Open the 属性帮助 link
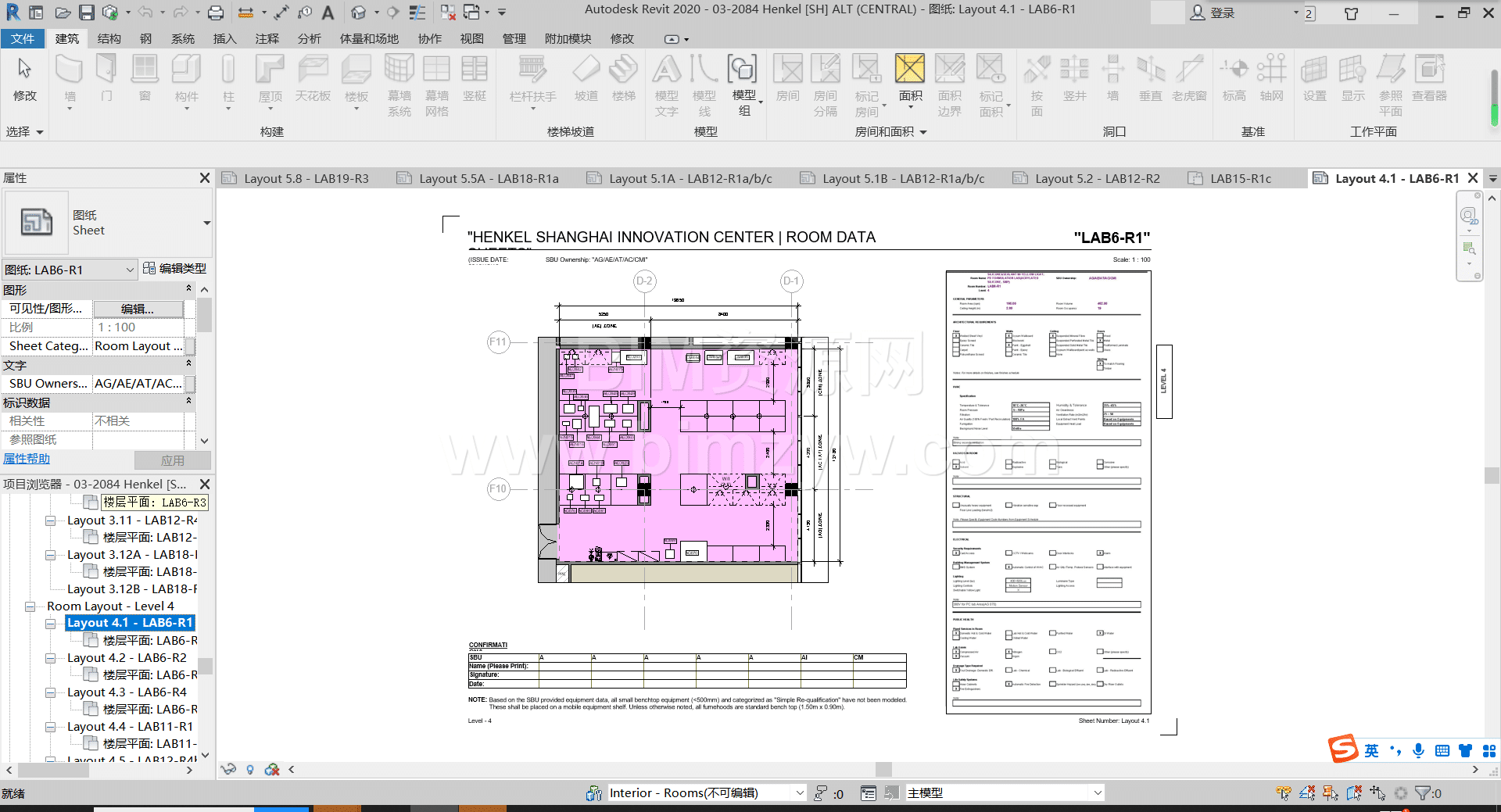1501x812 pixels. point(27,459)
